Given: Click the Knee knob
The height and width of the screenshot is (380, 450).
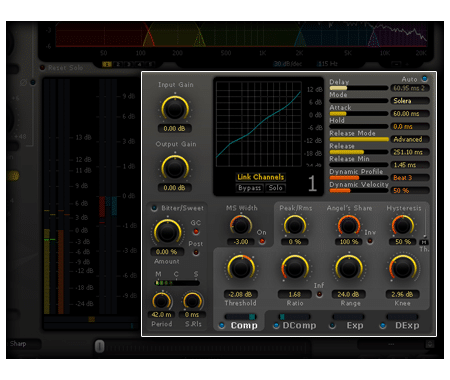Looking at the screenshot, I should (x=403, y=268).
